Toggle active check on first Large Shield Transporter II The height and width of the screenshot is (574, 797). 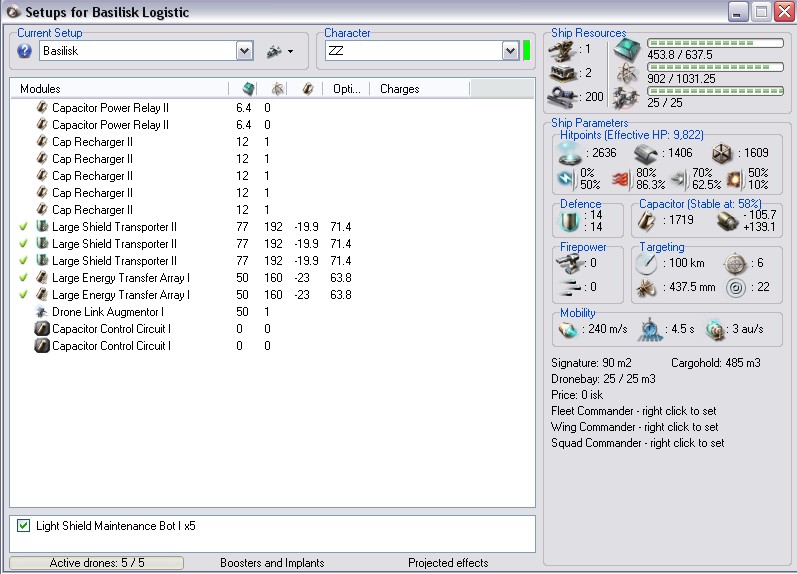[23, 227]
